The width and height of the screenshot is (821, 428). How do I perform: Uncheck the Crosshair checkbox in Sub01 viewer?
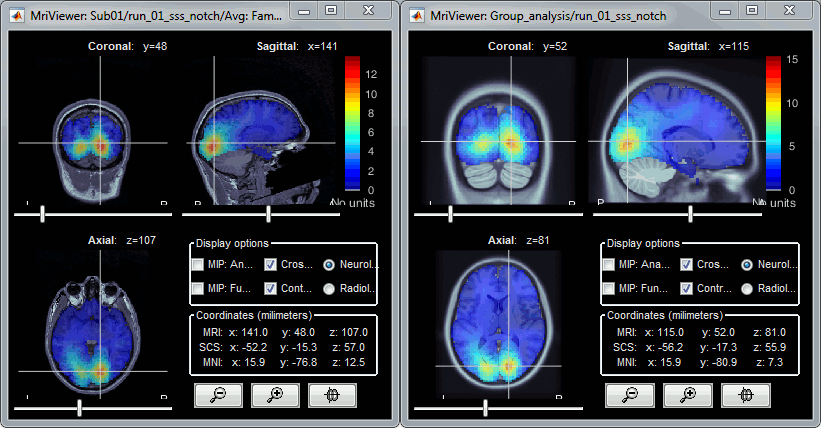point(271,265)
